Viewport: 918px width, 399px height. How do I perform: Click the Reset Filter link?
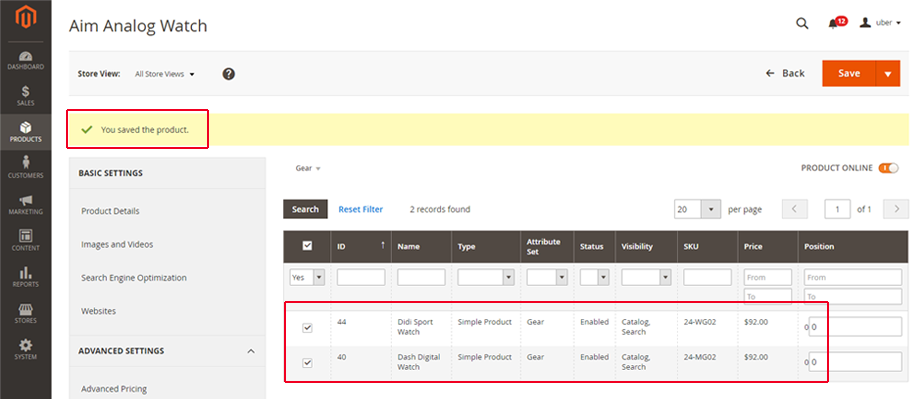[361, 209]
